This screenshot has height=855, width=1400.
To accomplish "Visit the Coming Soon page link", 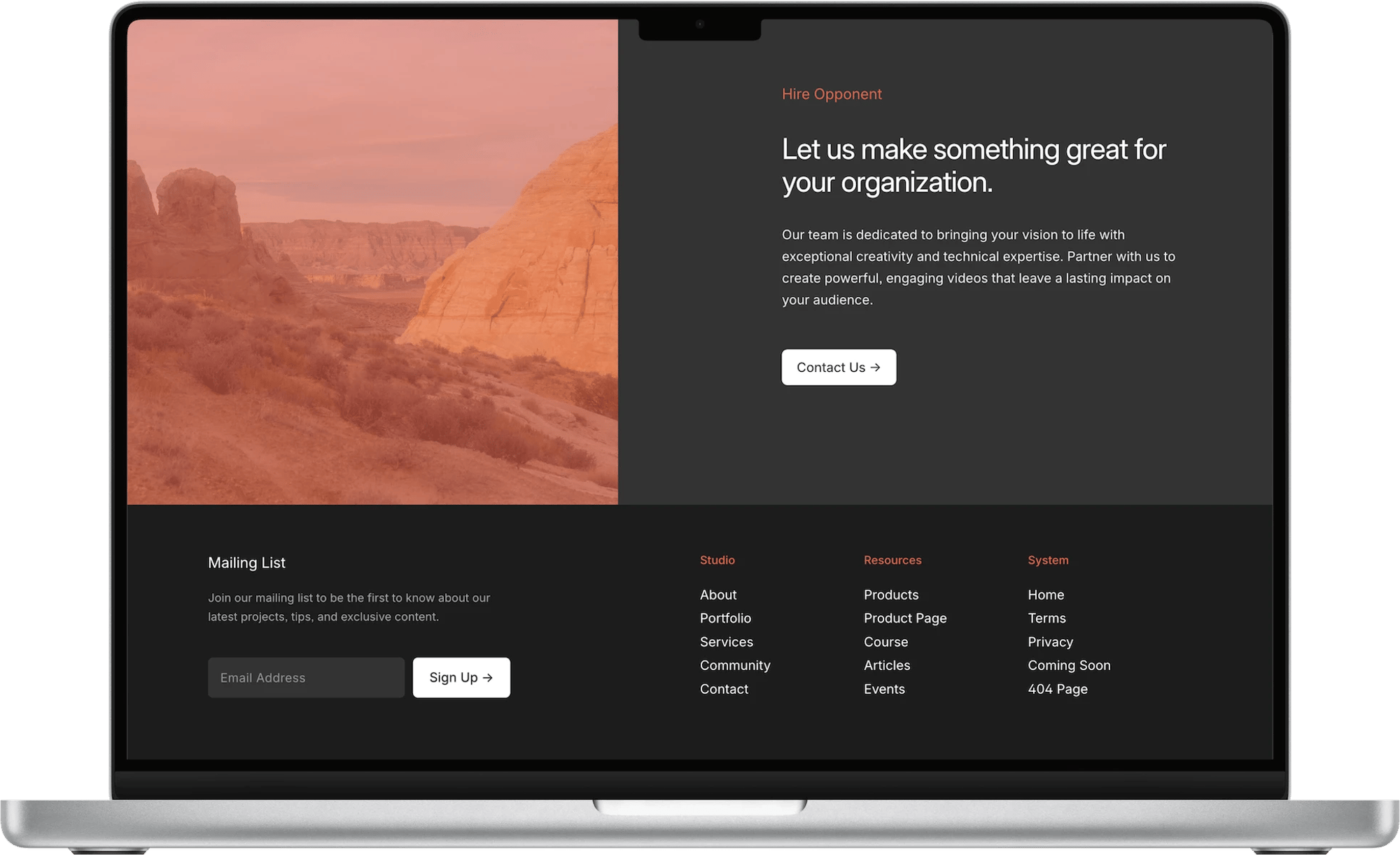I will coord(1069,665).
